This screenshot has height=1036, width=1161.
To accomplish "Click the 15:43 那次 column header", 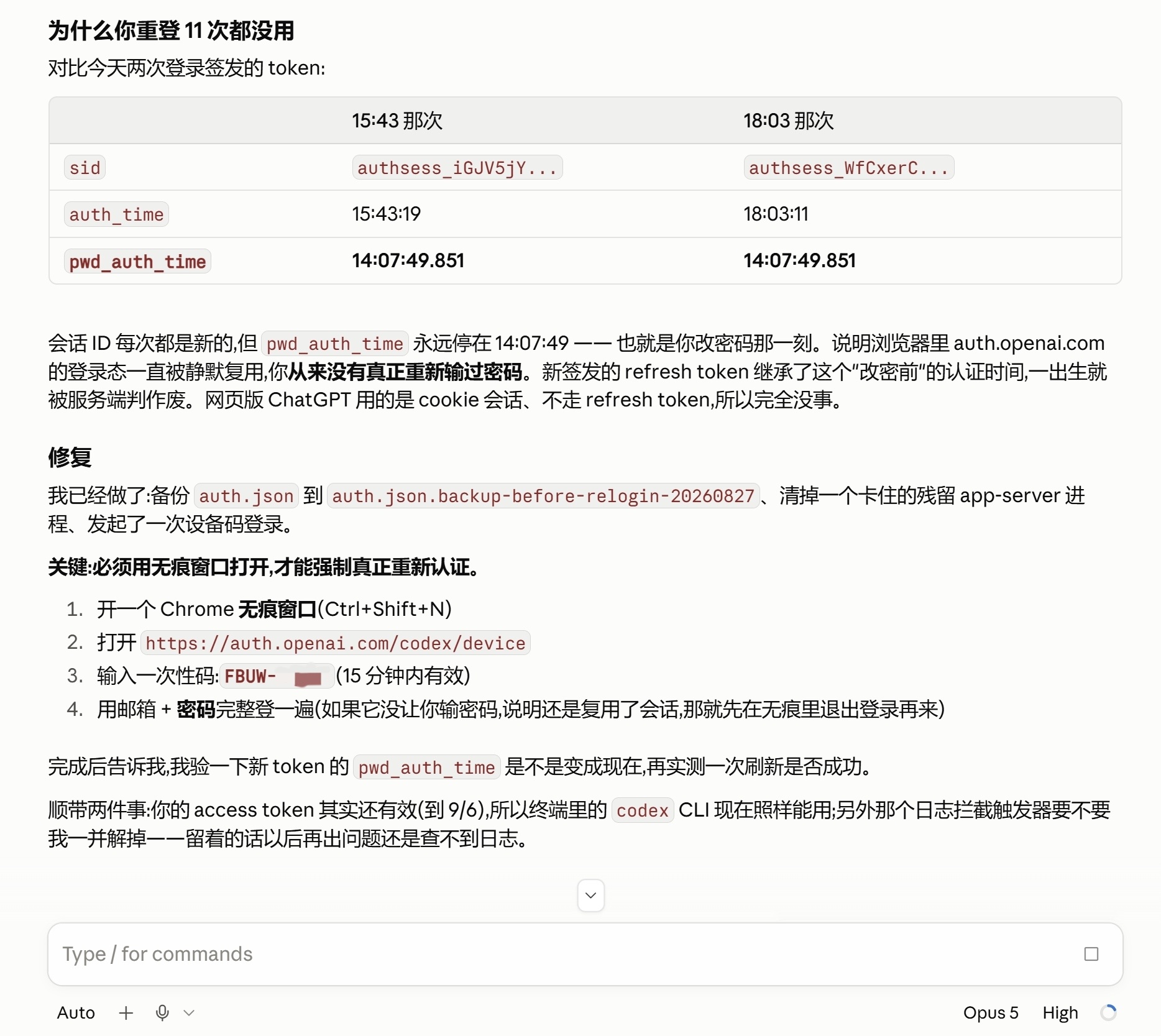I will (397, 121).
